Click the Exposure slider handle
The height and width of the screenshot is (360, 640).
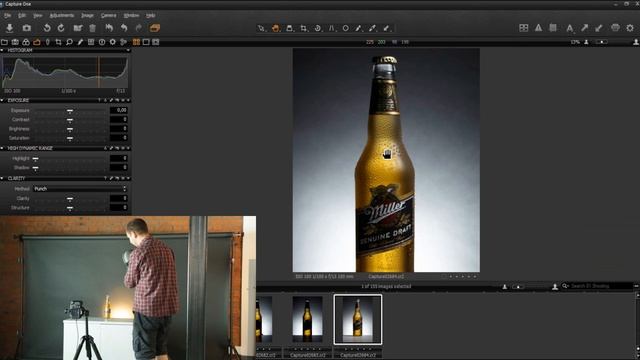point(70,111)
